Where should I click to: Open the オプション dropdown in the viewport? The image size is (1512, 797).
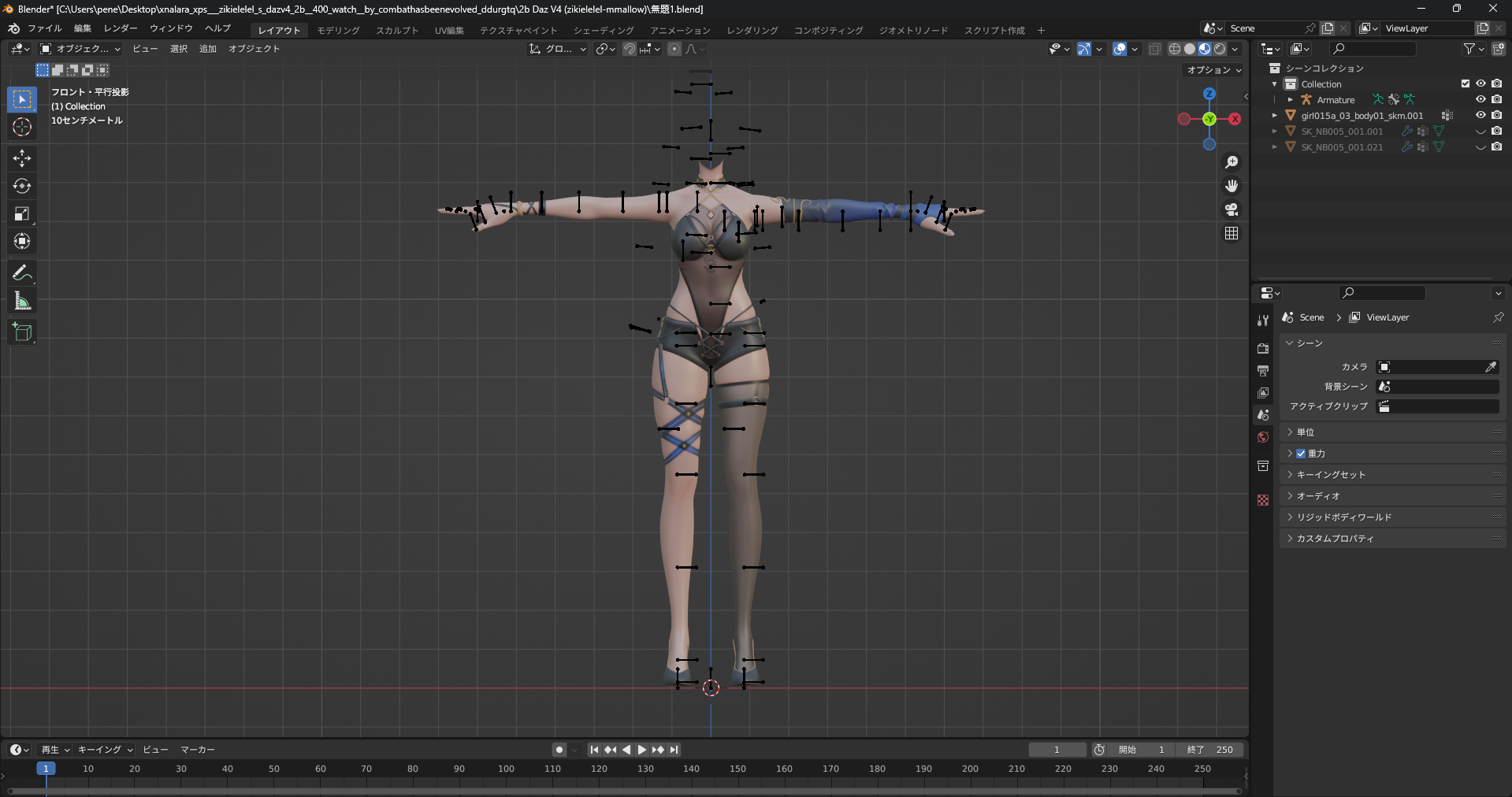[x=1214, y=70]
